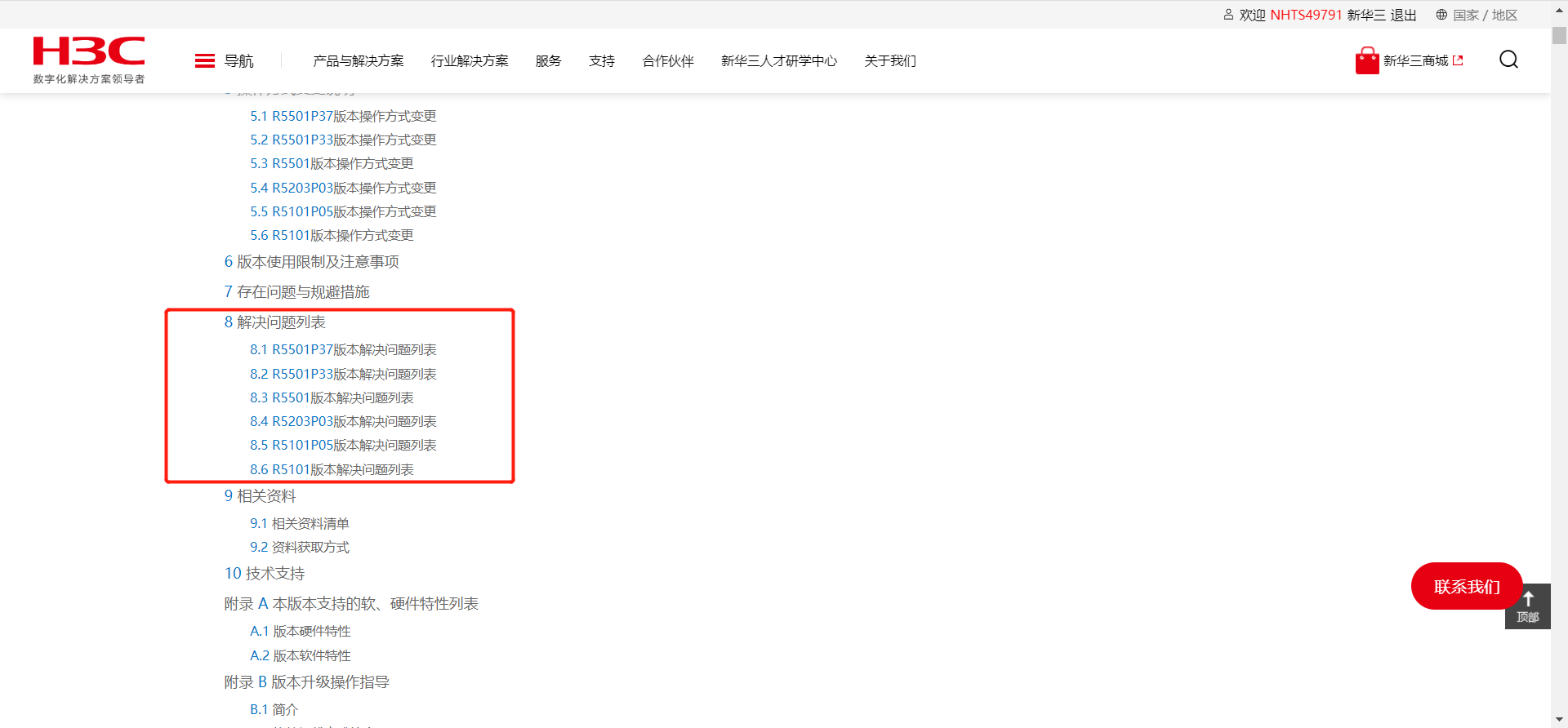Open section 6 版本使用限制及注意事项

[x=312, y=261]
